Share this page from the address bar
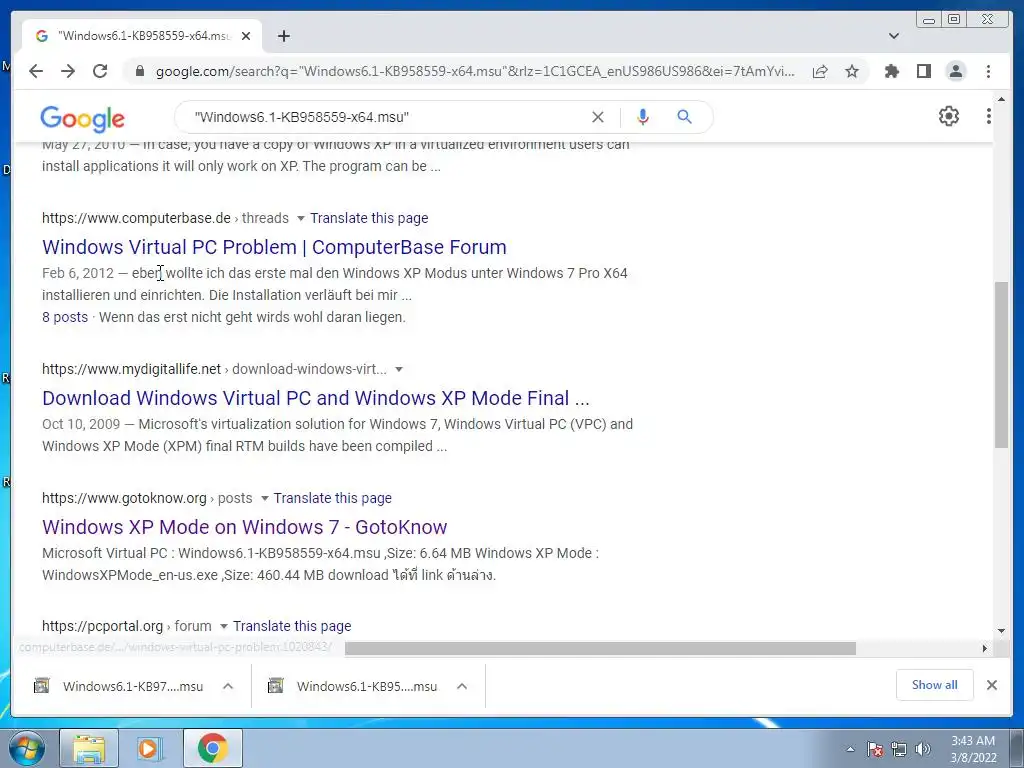Screen dimensions: 1024x768 tap(820, 71)
